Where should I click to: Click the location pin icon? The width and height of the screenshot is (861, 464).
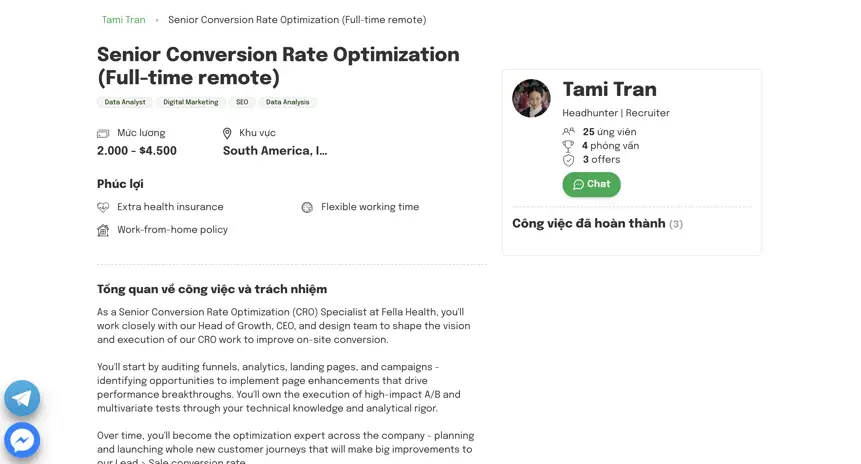227,133
